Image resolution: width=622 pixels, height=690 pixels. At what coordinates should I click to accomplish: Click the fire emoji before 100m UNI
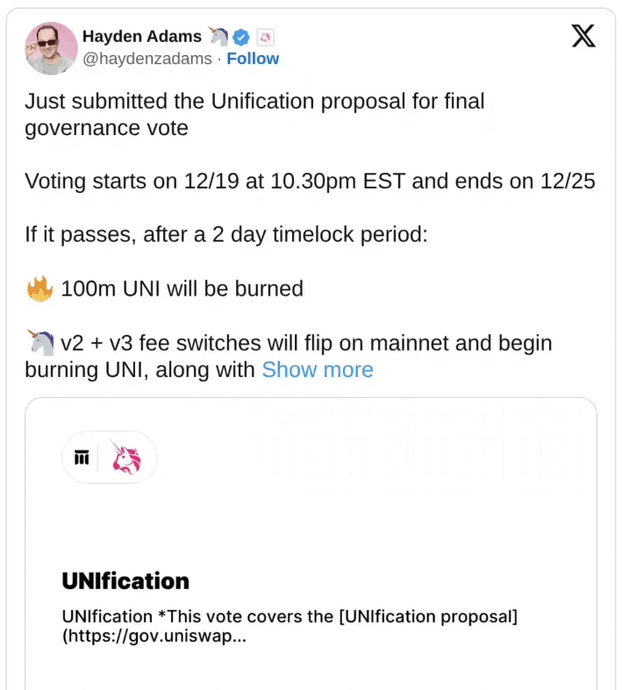39,289
